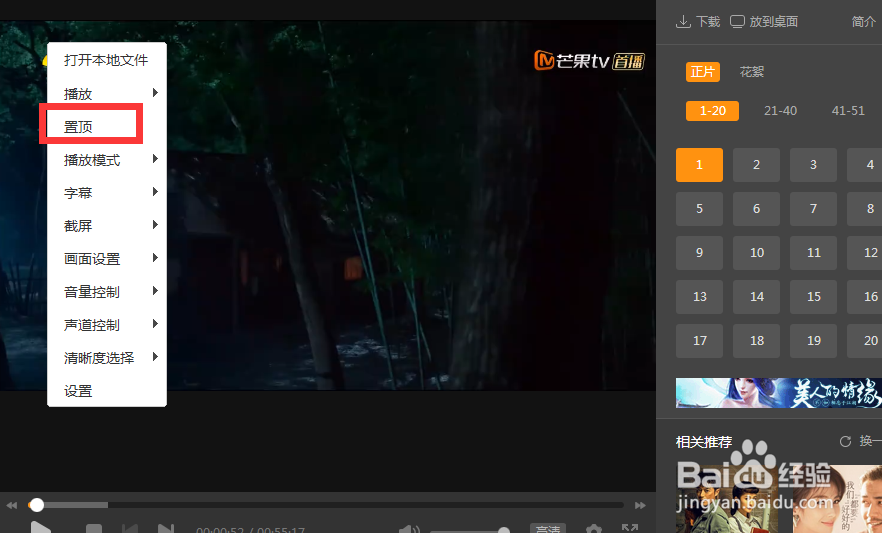Play episode 3
The height and width of the screenshot is (533, 882).
tap(813, 165)
